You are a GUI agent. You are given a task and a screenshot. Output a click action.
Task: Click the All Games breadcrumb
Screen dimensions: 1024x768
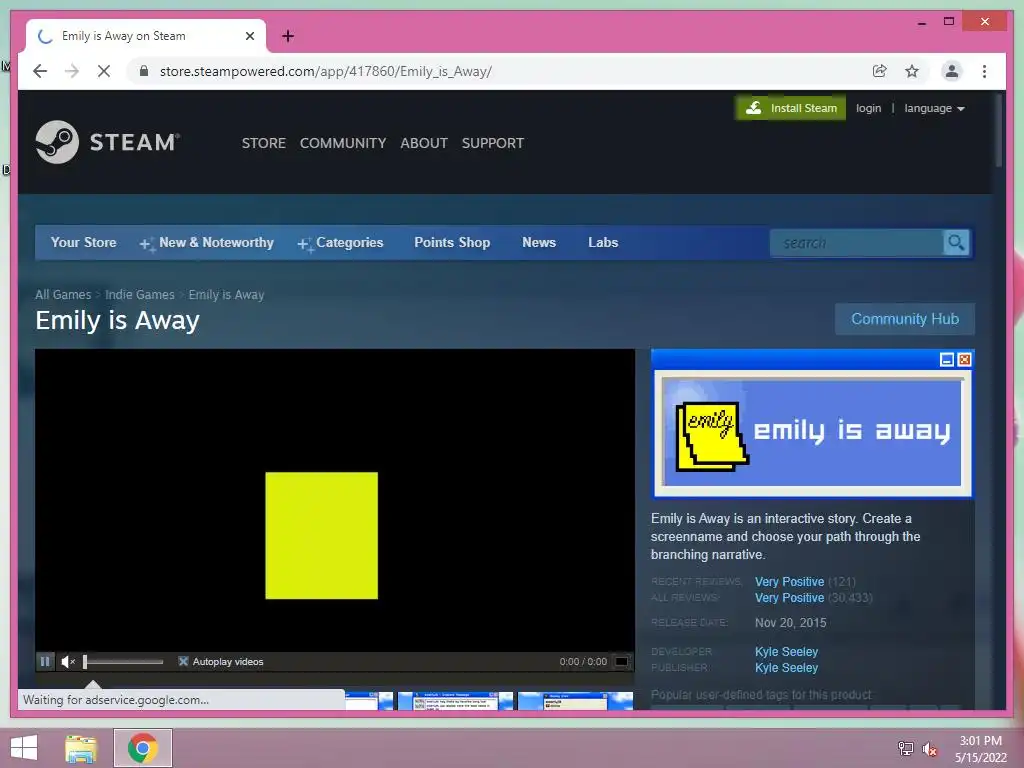coord(63,295)
